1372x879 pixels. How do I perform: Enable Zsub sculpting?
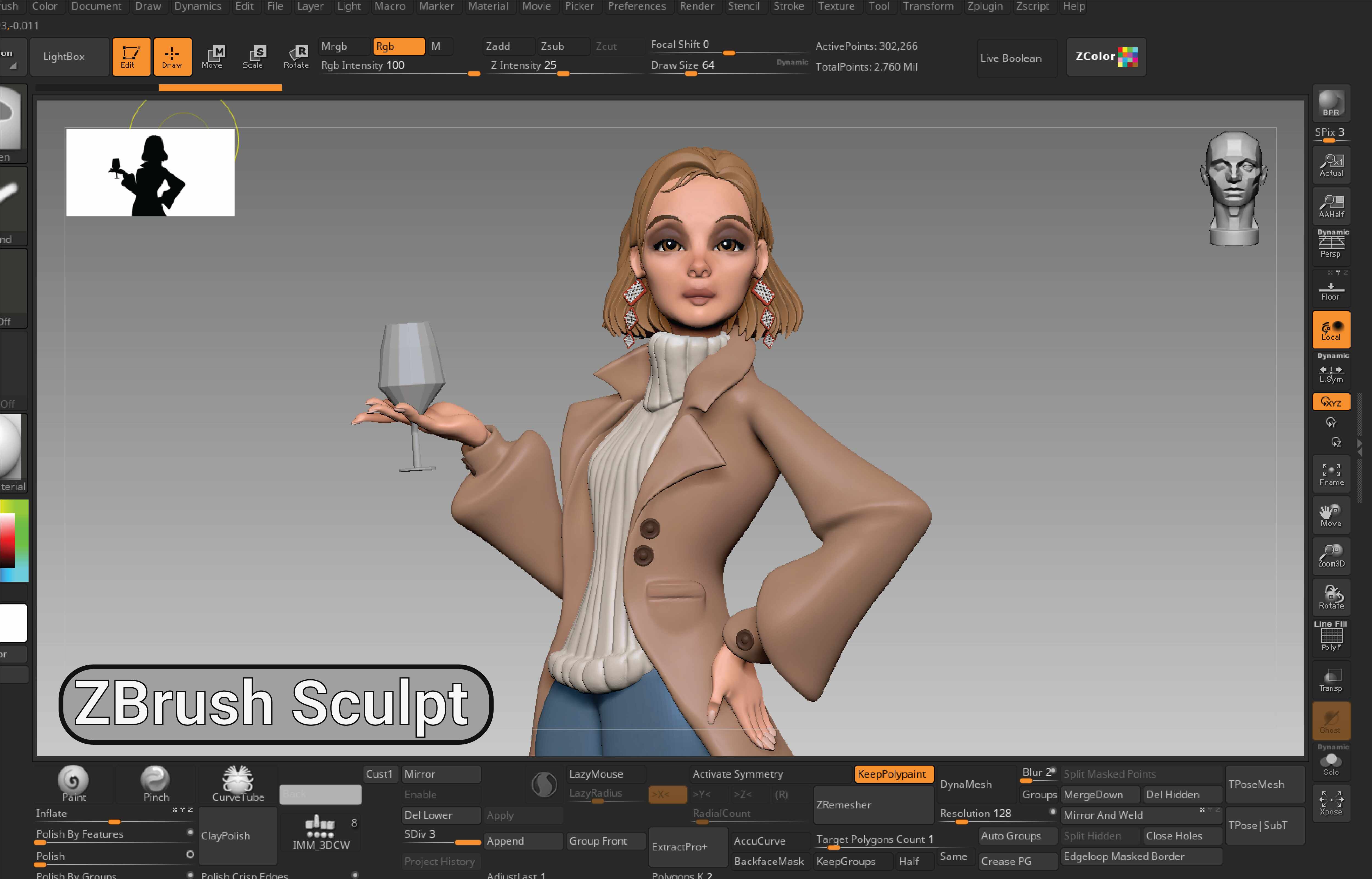[563, 46]
